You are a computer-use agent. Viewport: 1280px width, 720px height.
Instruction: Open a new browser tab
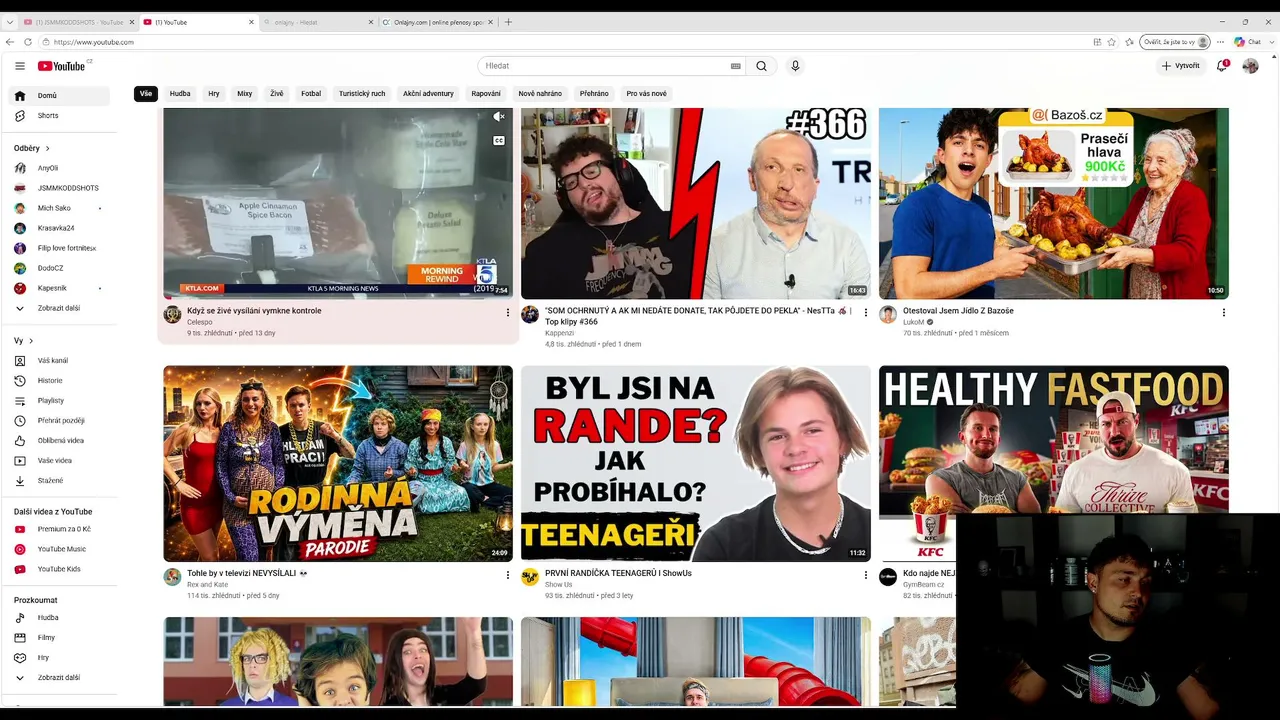point(508,22)
